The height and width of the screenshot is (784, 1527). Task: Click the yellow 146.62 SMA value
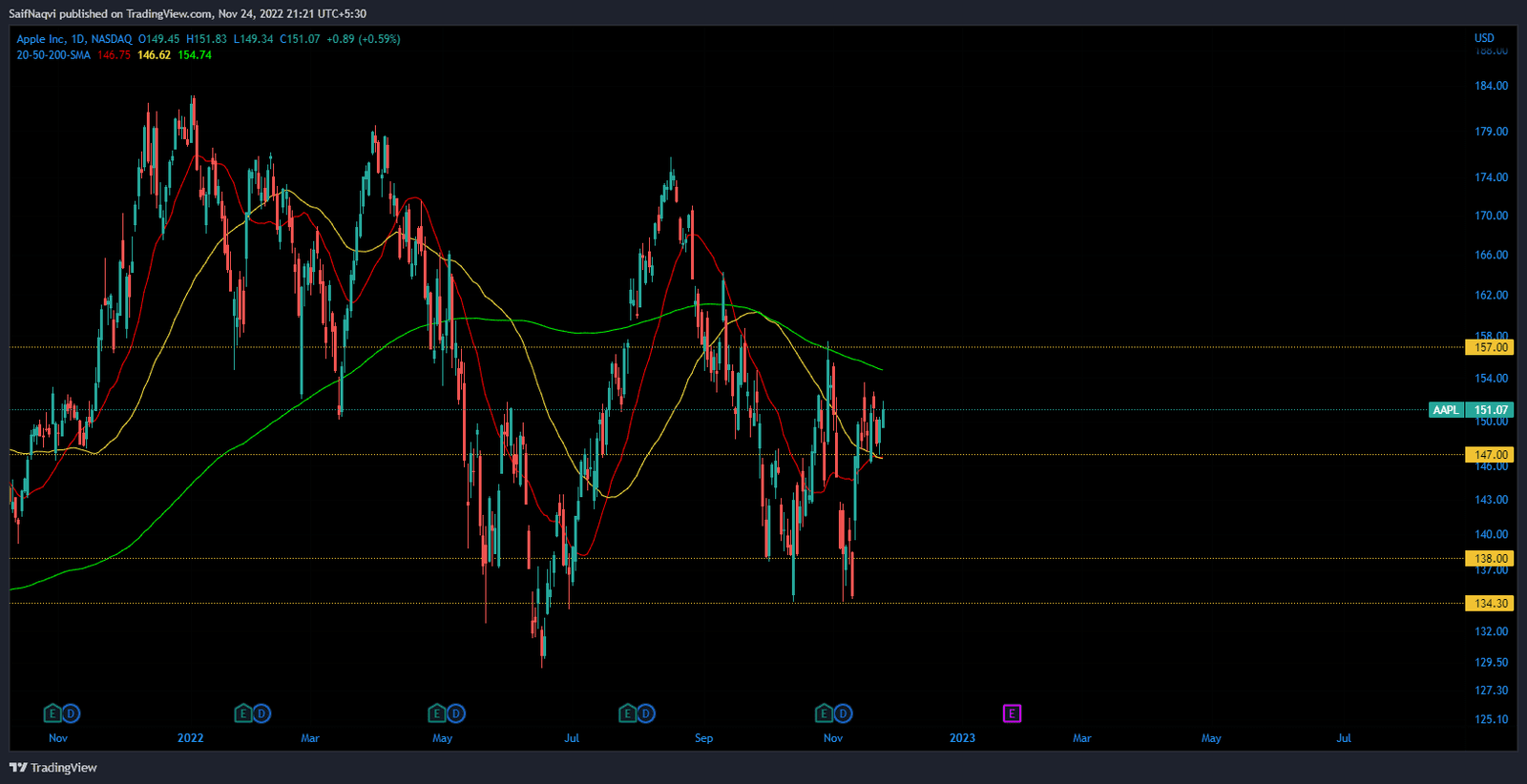[x=154, y=55]
